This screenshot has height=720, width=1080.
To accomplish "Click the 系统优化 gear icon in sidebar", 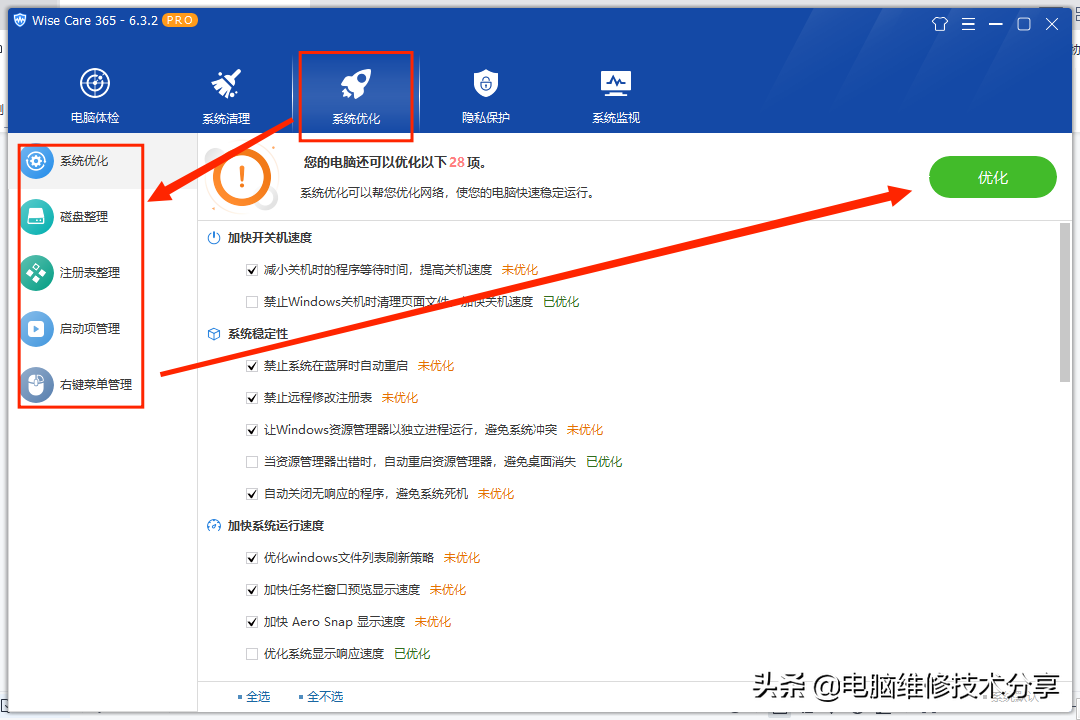I will coord(36,161).
